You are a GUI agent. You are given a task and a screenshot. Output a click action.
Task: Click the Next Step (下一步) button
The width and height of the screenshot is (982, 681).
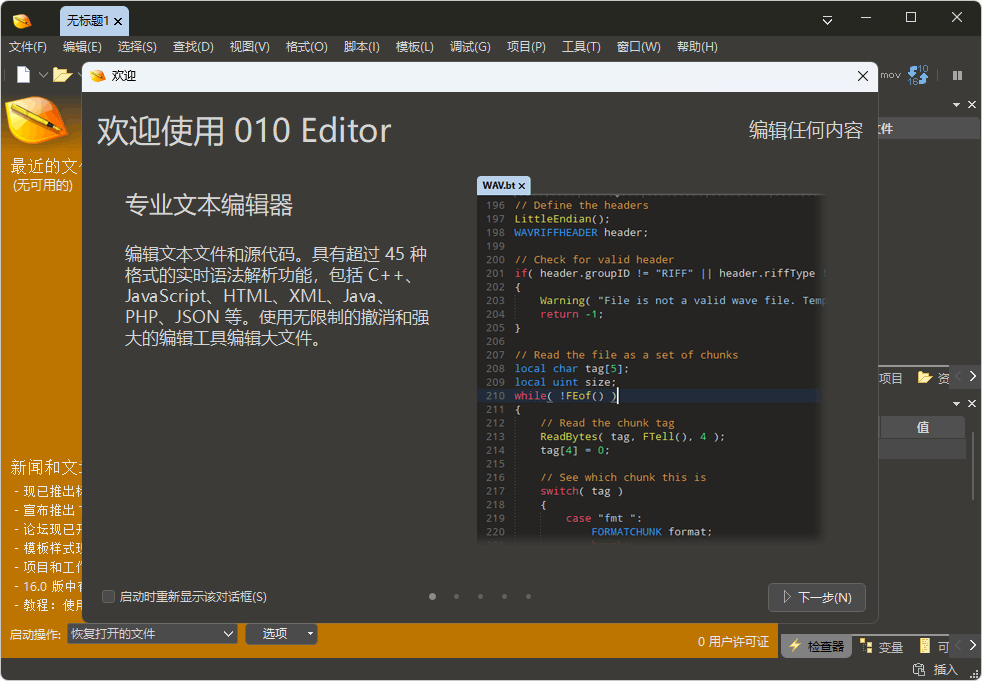coord(816,598)
